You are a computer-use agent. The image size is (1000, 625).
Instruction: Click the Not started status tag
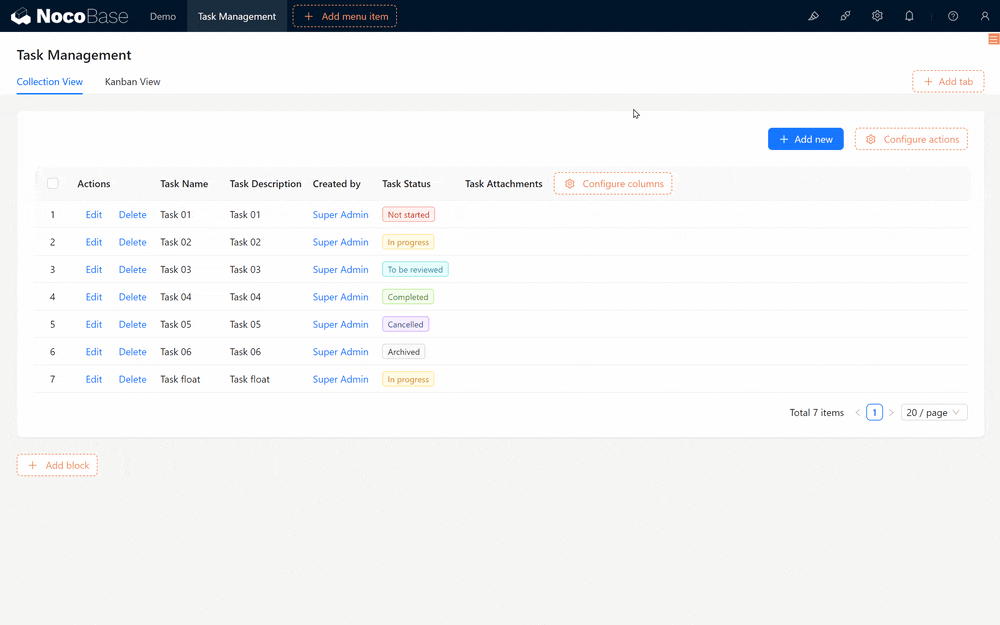(408, 215)
